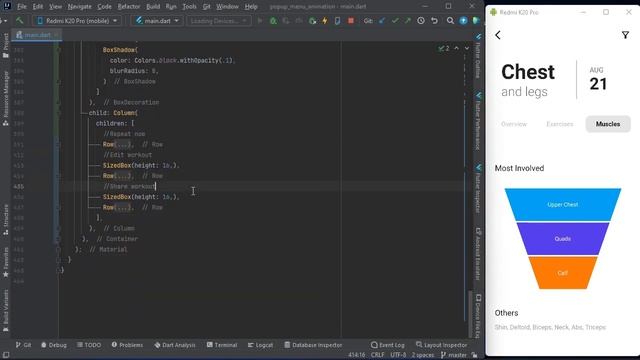640x360 pixels.
Task: Tap the purple Quads funnel segment
Action: click(x=563, y=239)
